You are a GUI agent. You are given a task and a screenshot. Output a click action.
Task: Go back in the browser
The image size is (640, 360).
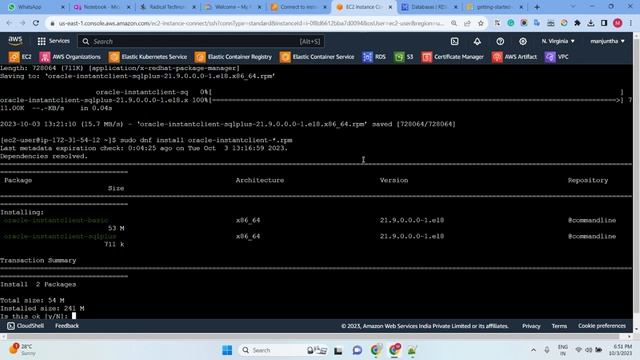click(9, 23)
